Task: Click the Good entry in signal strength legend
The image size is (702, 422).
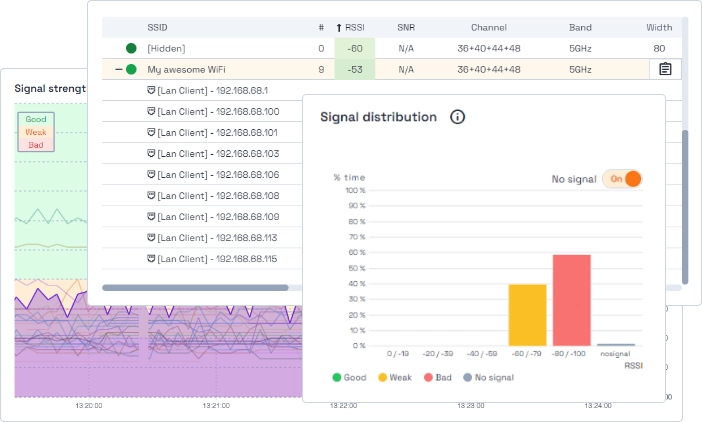Action: 36,119
